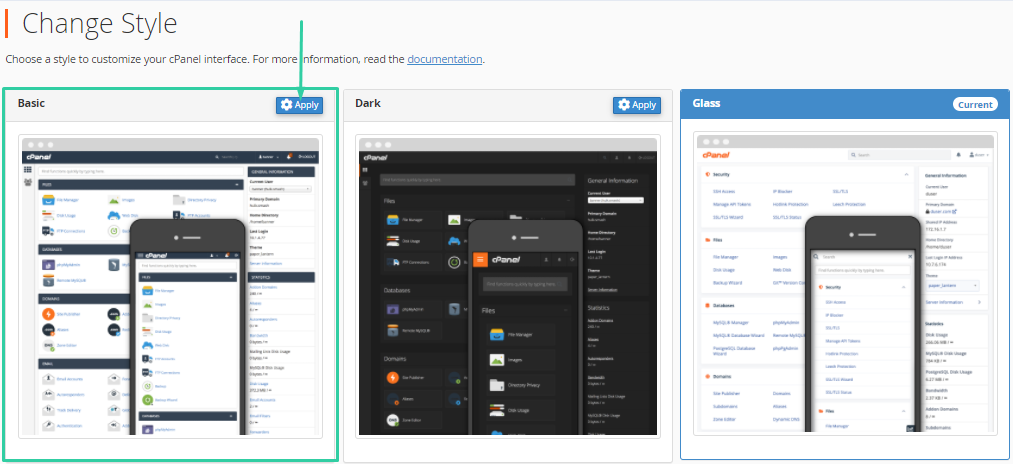Click the Basic style preview thumbnail
This screenshot has height=464, width=1013.
170,286
